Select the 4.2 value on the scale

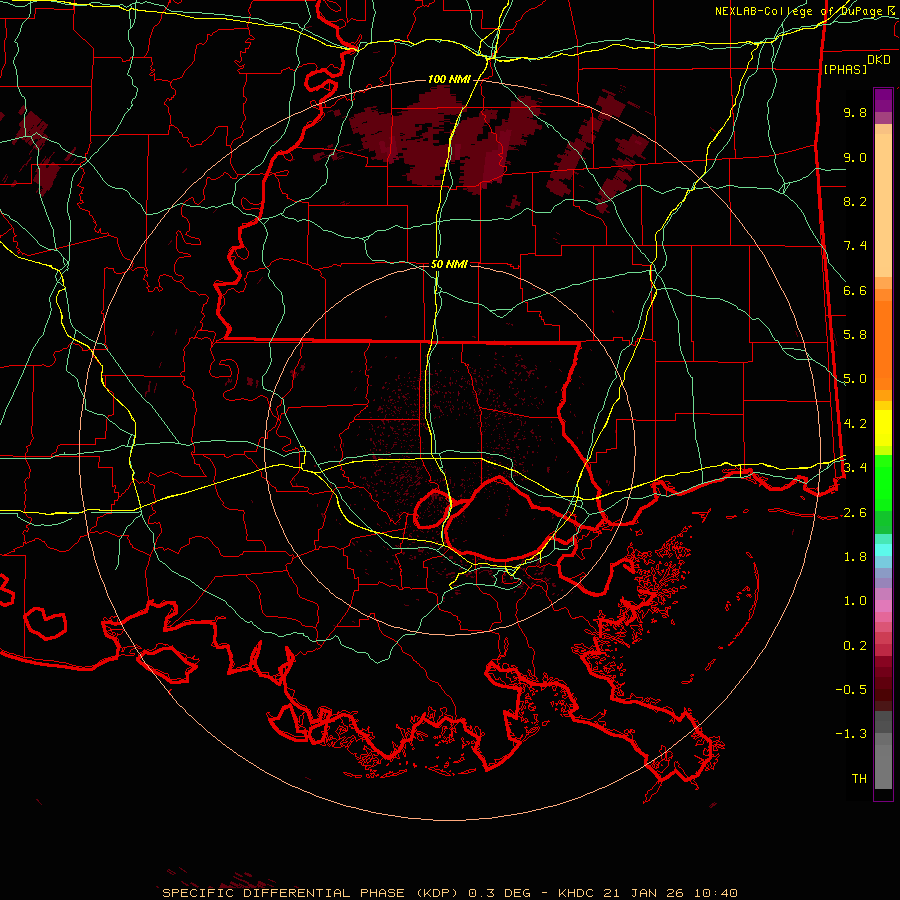[855, 424]
